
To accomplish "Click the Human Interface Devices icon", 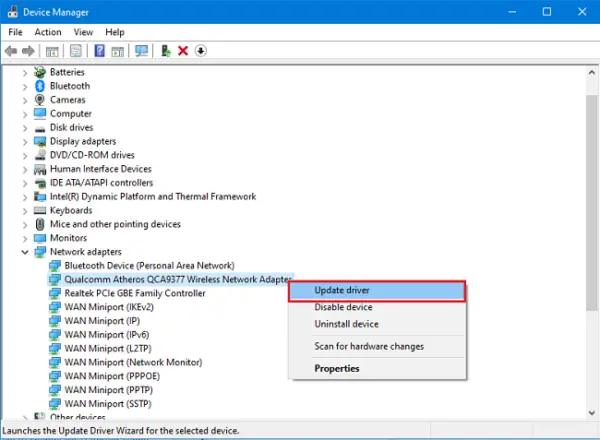I will click(x=40, y=169).
